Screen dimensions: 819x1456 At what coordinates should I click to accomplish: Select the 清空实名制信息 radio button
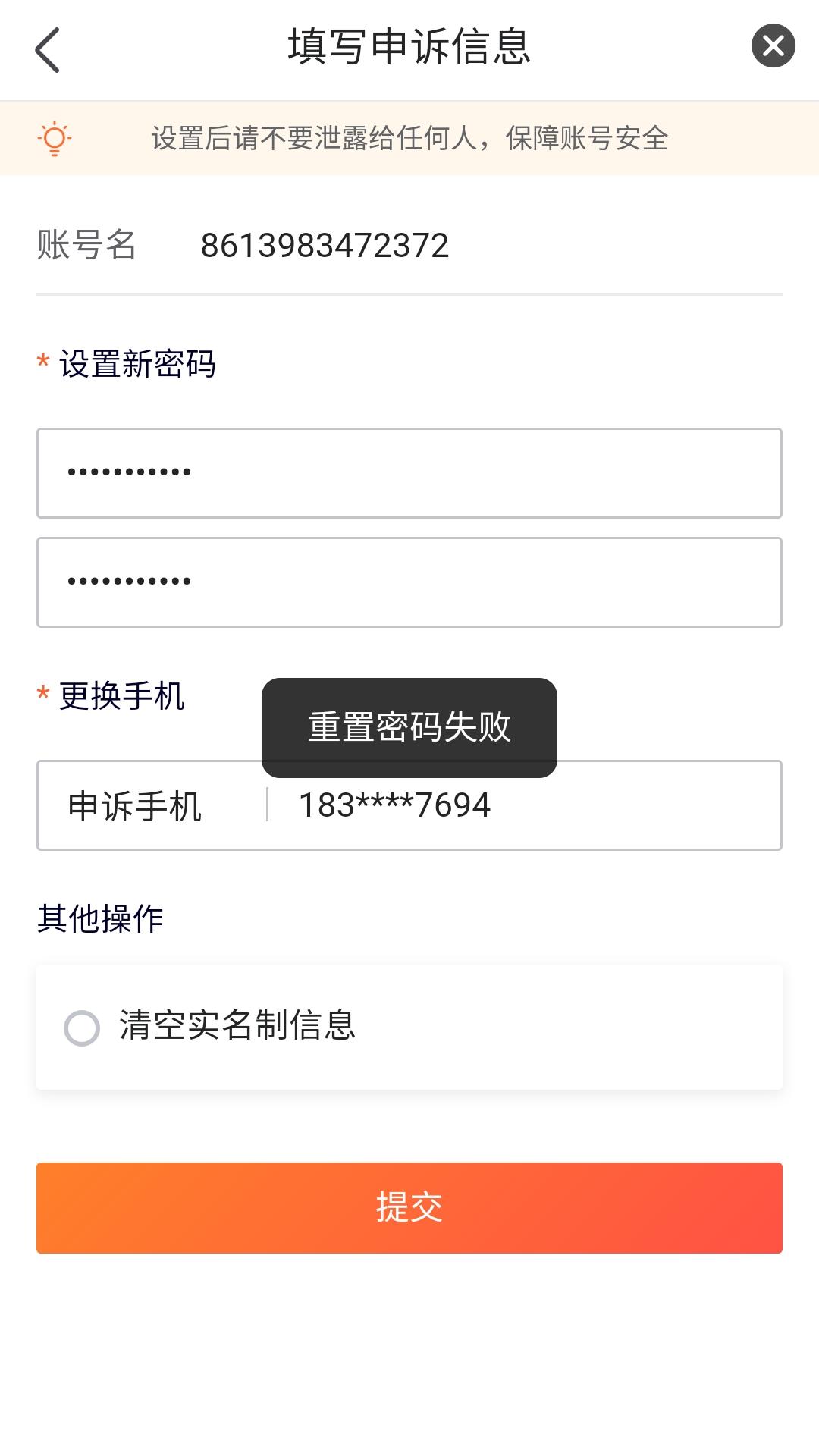[82, 1028]
